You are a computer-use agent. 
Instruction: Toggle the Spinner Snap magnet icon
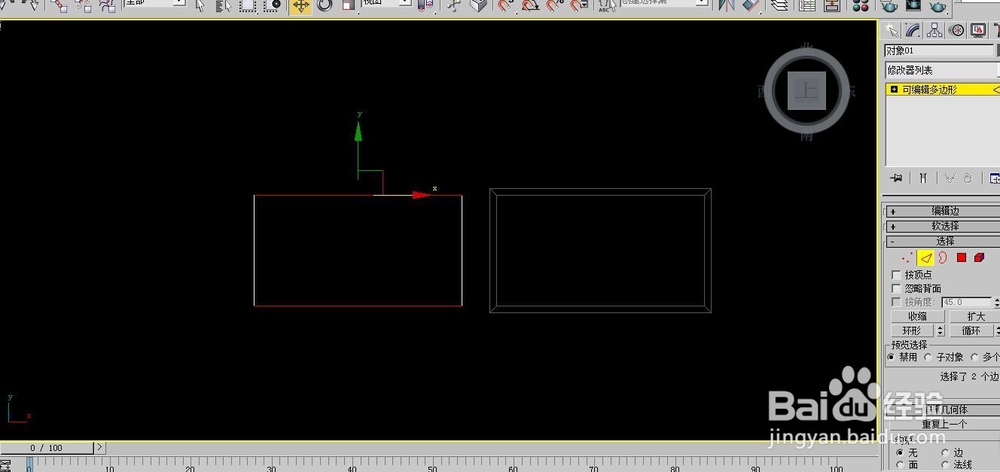pos(578,6)
